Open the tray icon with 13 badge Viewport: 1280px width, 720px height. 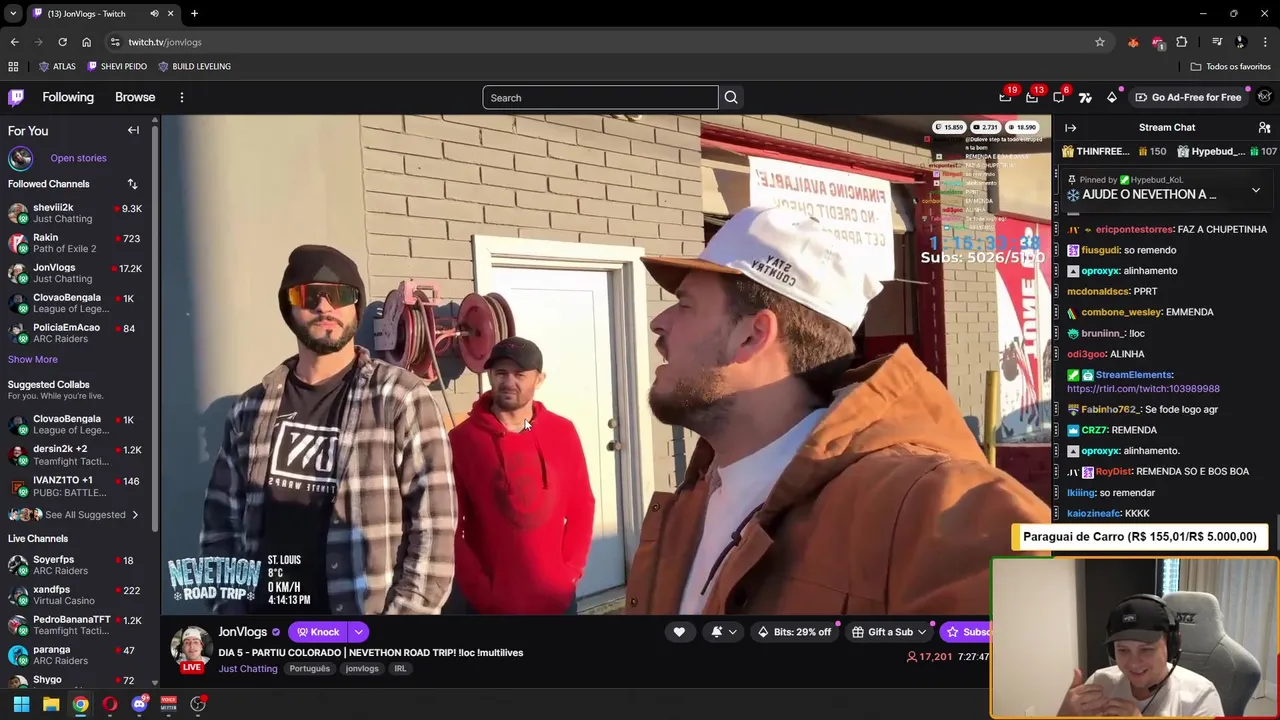point(1032,97)
